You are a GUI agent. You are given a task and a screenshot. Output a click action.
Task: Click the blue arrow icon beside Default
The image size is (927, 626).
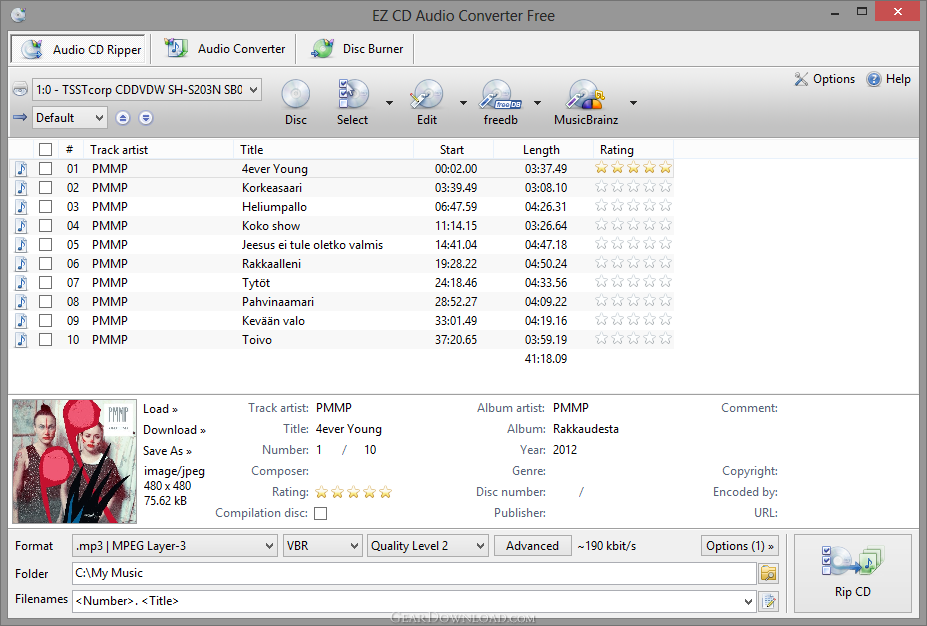[20, 117]
